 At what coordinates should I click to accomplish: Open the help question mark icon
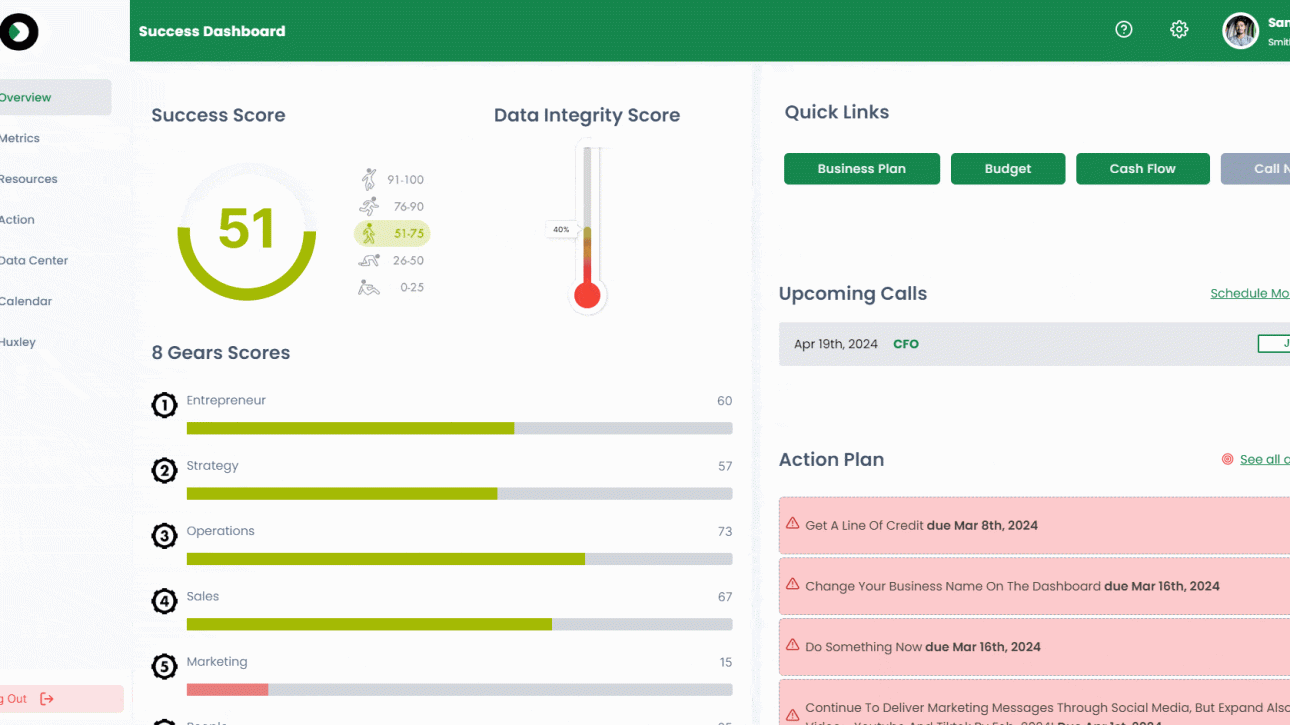1124,30
